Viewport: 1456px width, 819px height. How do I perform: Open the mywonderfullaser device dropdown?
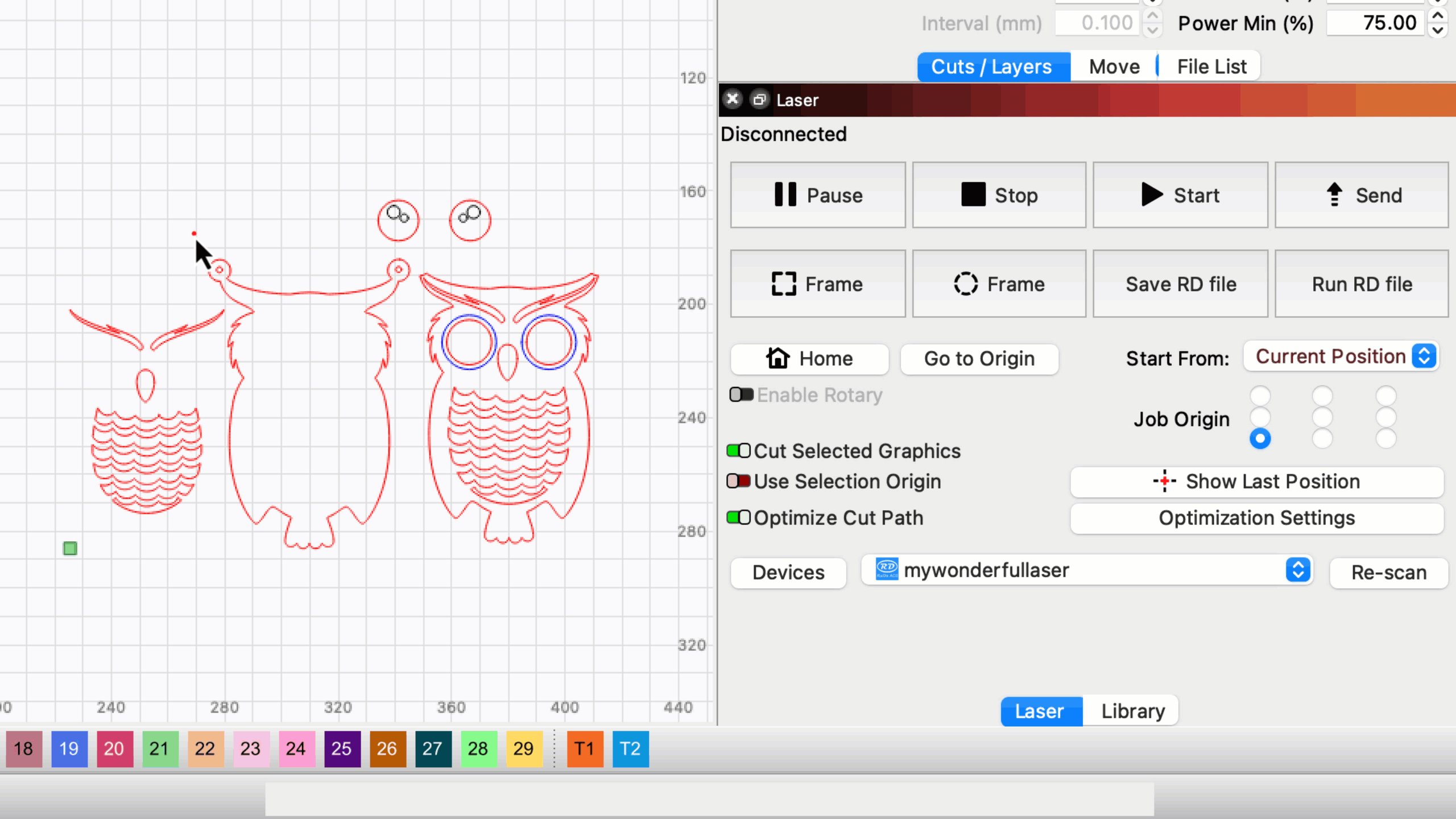pos(1086,570)
